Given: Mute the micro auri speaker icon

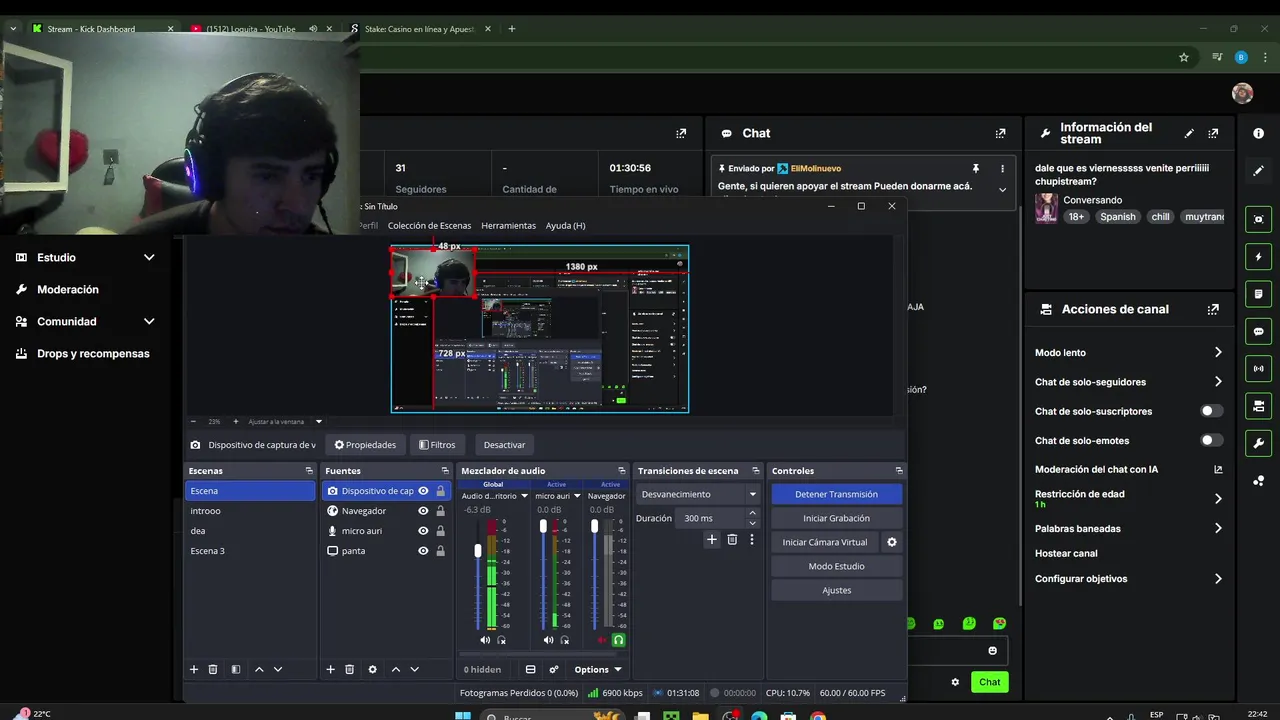Looking at the screenshot, I should click(548, 640).
